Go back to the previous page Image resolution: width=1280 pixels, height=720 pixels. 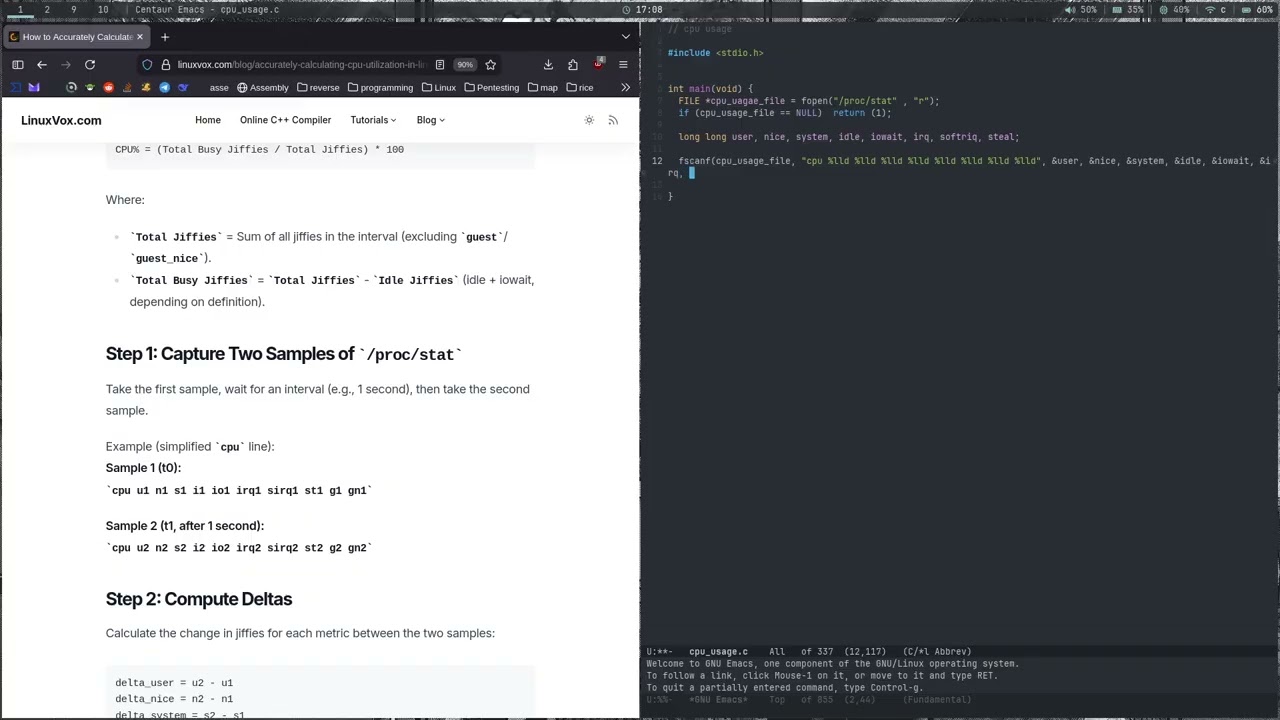point(42,65)
